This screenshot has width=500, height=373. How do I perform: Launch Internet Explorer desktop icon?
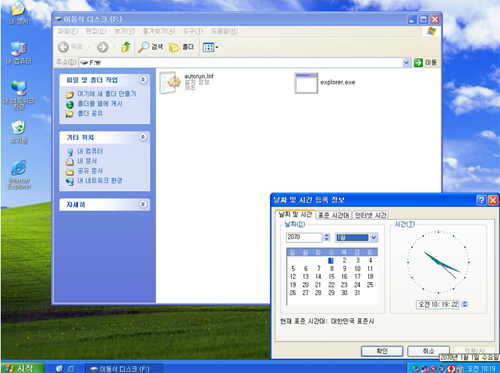(x=19, y=175)
